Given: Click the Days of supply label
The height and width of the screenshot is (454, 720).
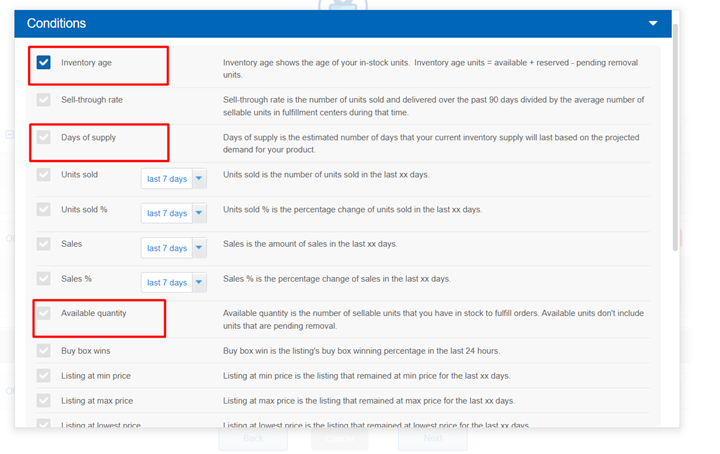Looking at the screenshot, I should (x=89, y=137).
